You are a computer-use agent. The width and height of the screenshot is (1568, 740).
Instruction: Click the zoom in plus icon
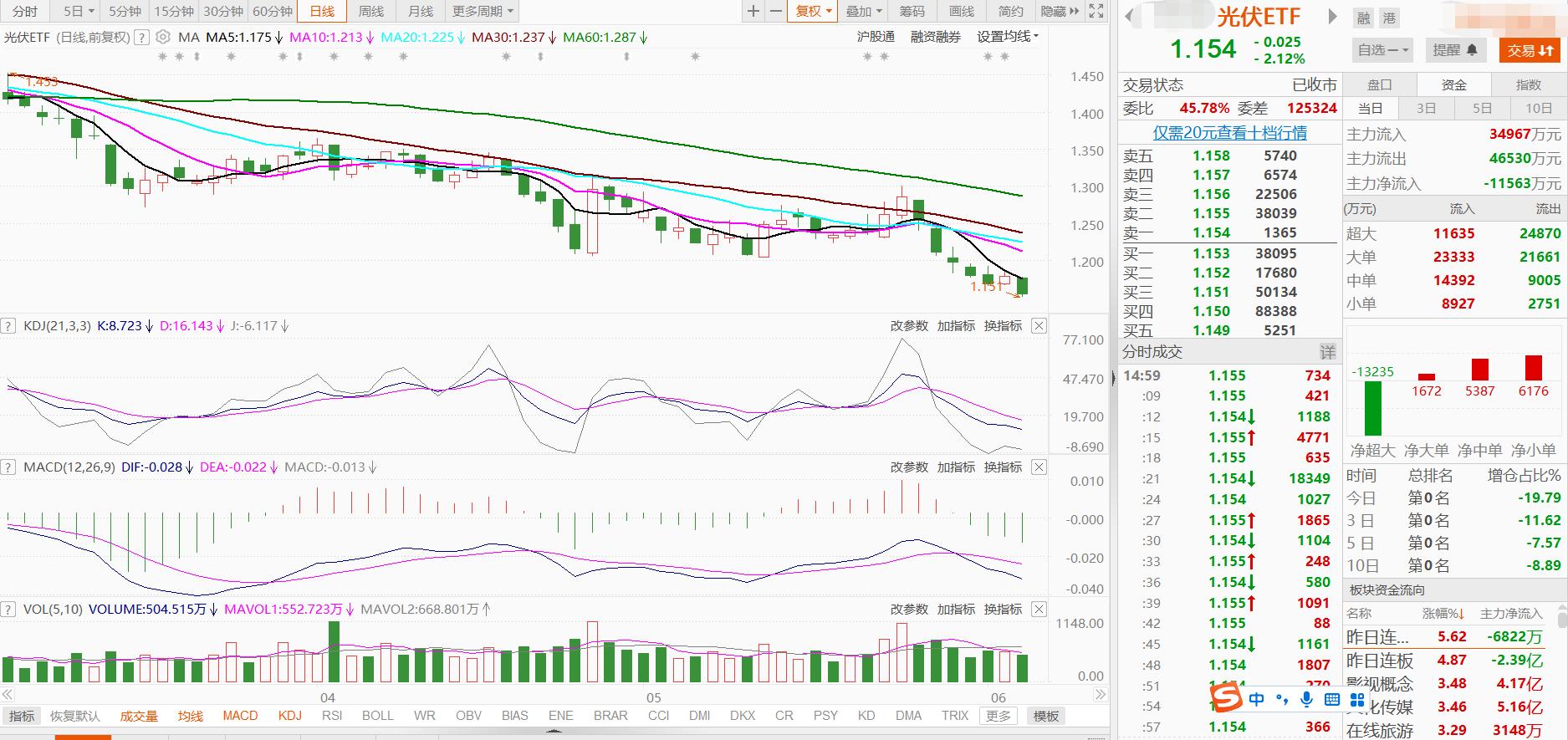753,11
